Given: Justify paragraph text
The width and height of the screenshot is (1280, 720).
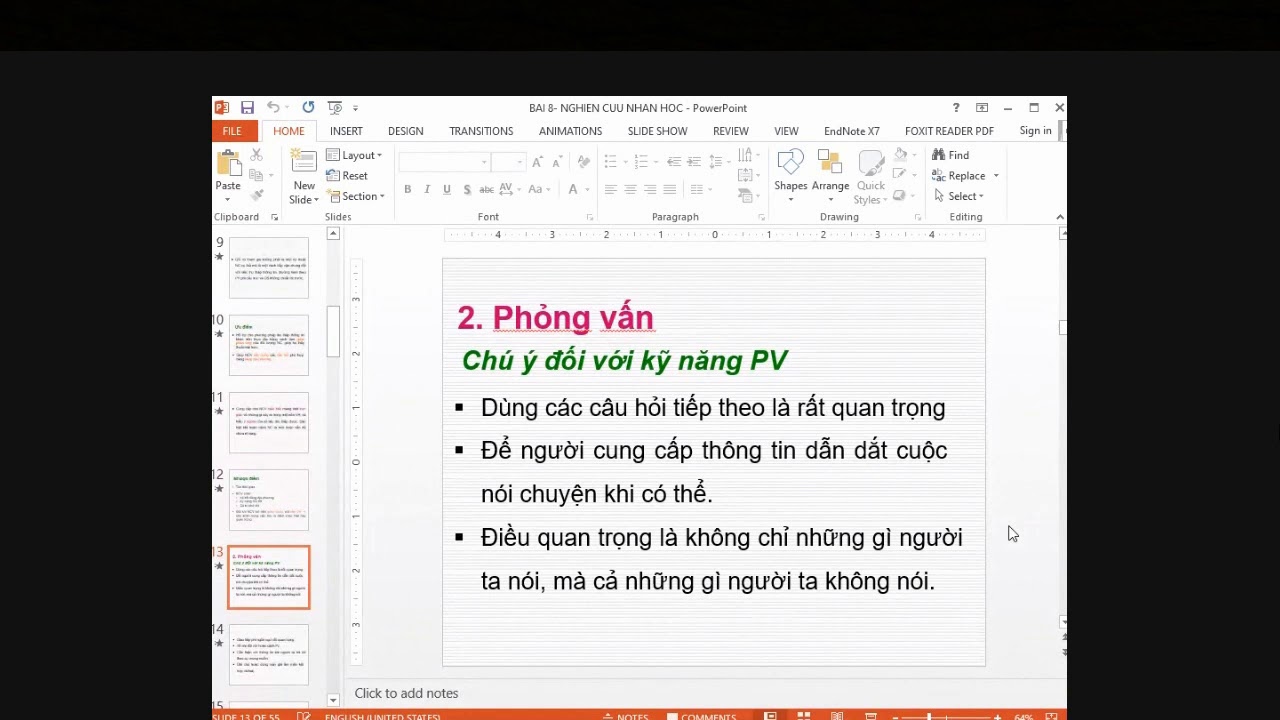Looking at the screenshot, I should coord(670,189).
